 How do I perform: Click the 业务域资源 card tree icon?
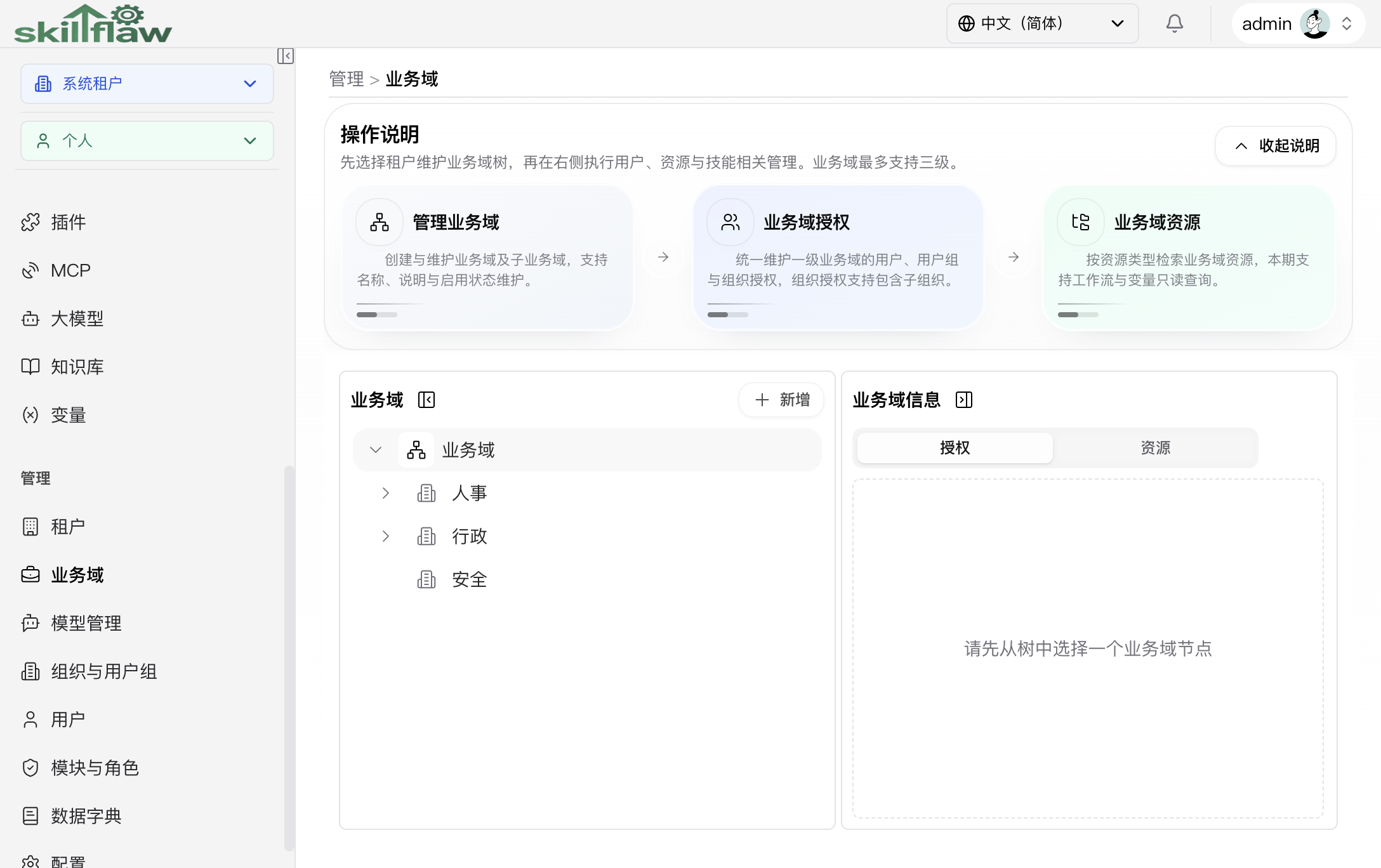1081,222
